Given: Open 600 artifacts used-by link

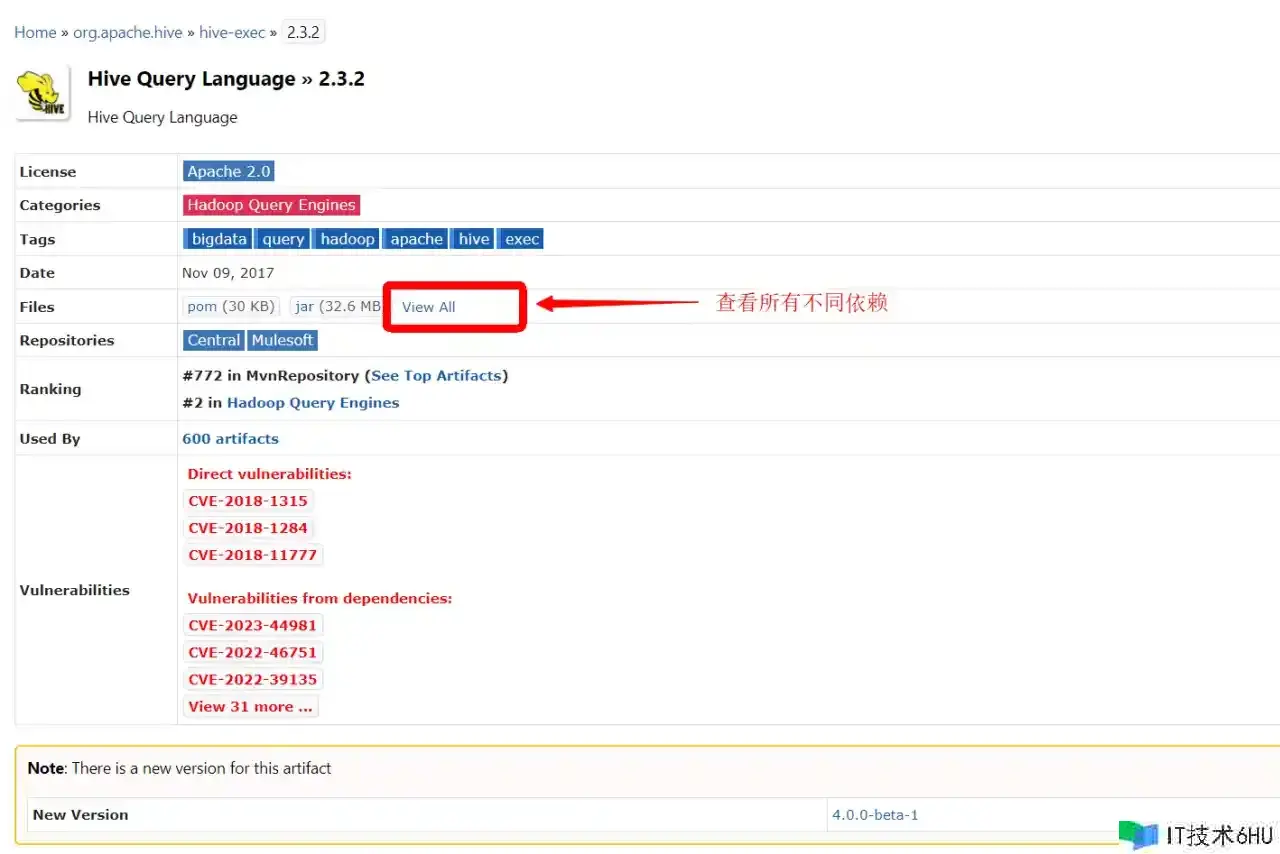Looking at the screenshot, I should tap(230, 438).
